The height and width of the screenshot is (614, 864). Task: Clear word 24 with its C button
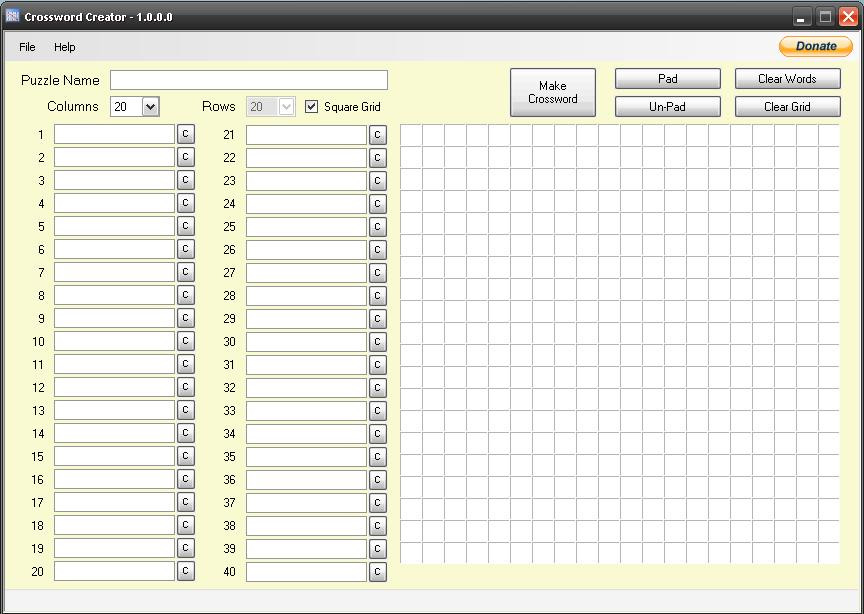pyautogui.click(x=377, y=203)
